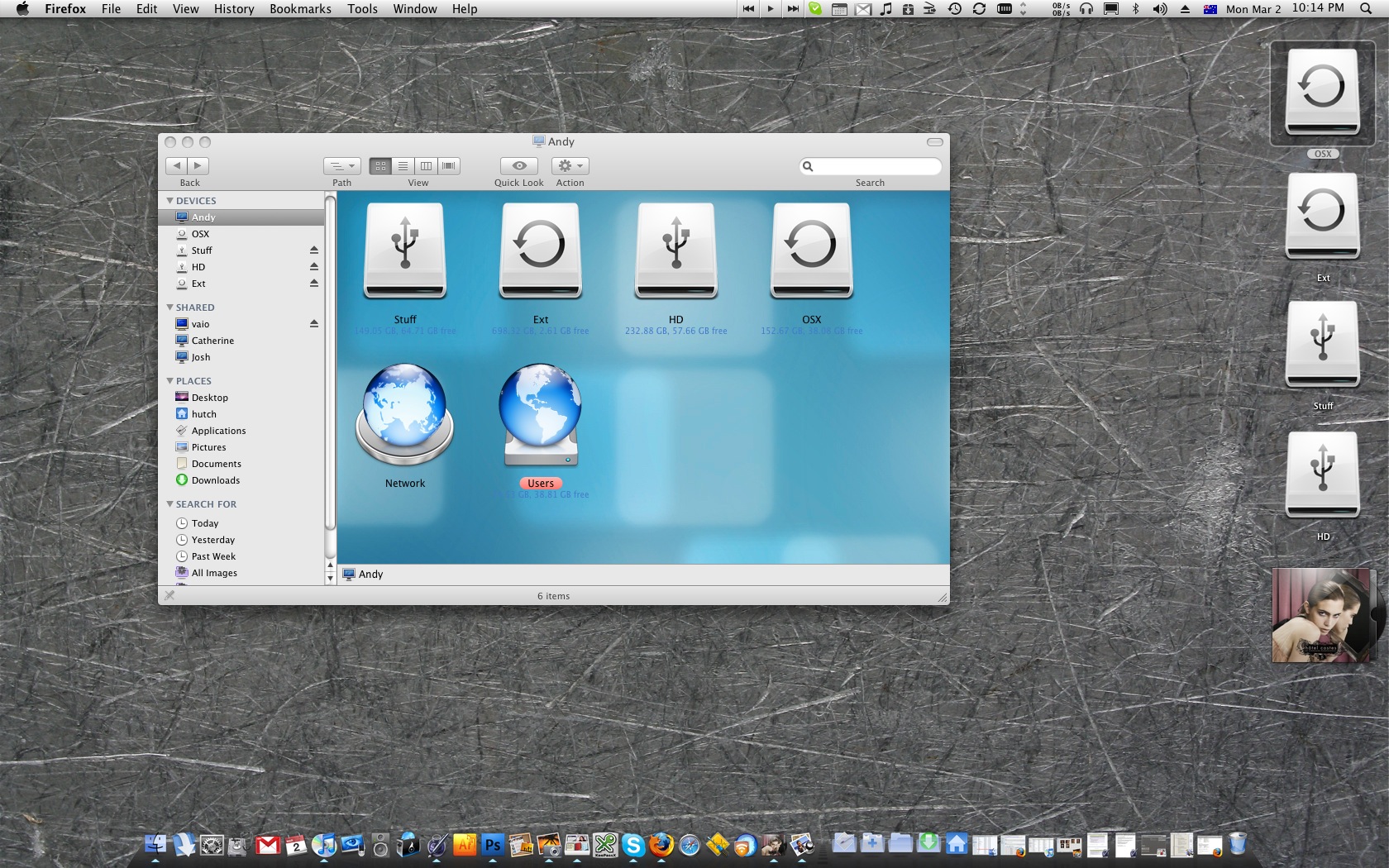
Task: Click the album art thumbnail on the desktop
Action: tap(1322, 615)
